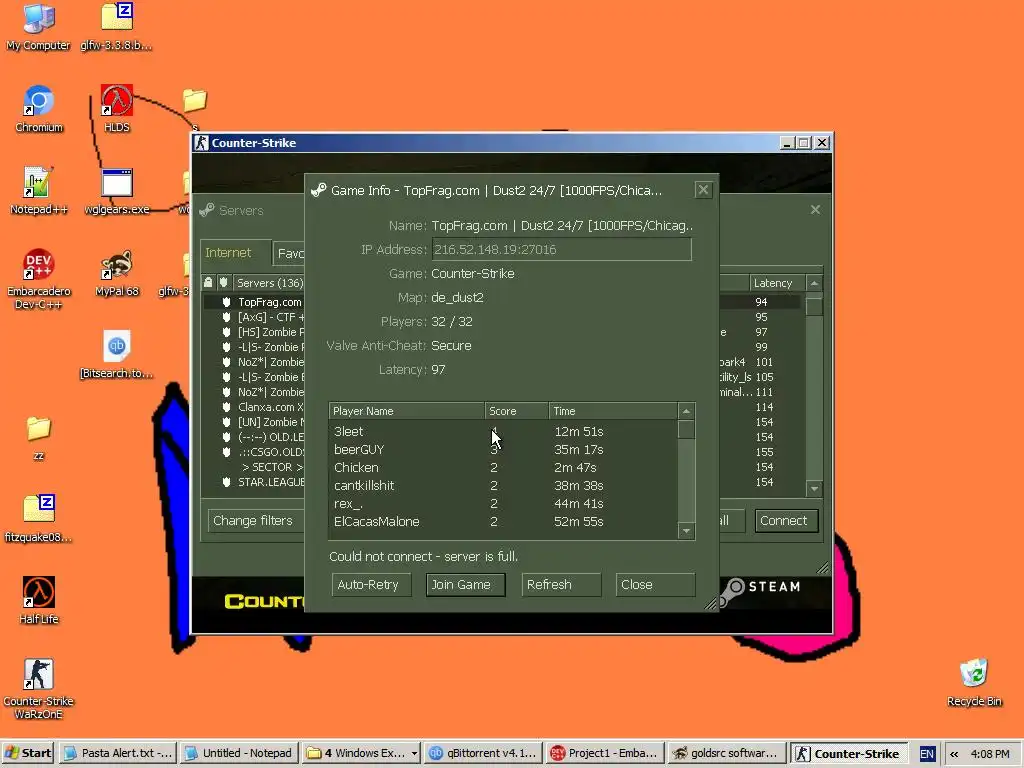Click the Close button in Game Info
The image size is (1024, 768).
click(655, 584)
